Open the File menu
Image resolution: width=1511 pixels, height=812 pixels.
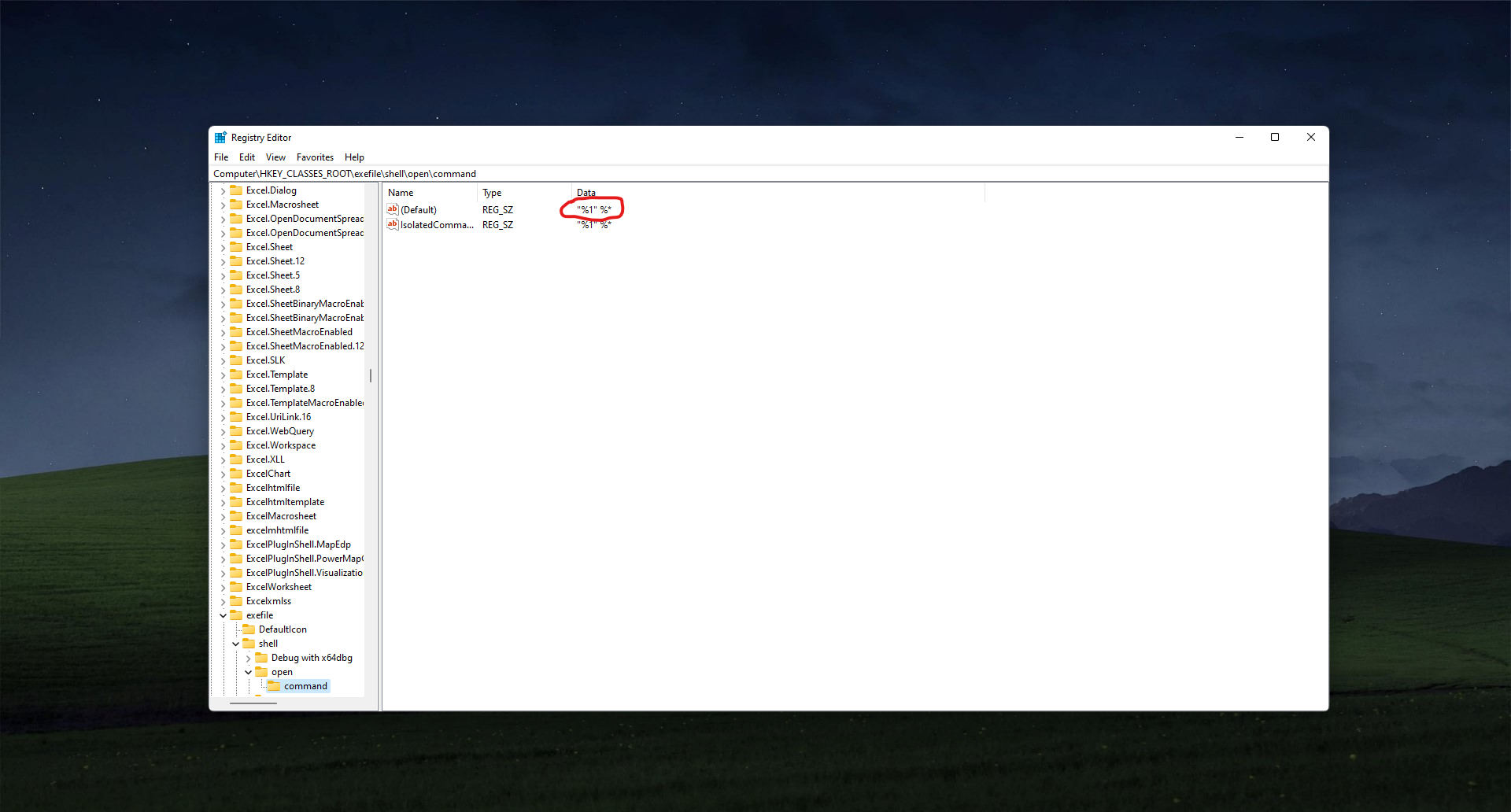pyautogui.click(x=221, y=157)
